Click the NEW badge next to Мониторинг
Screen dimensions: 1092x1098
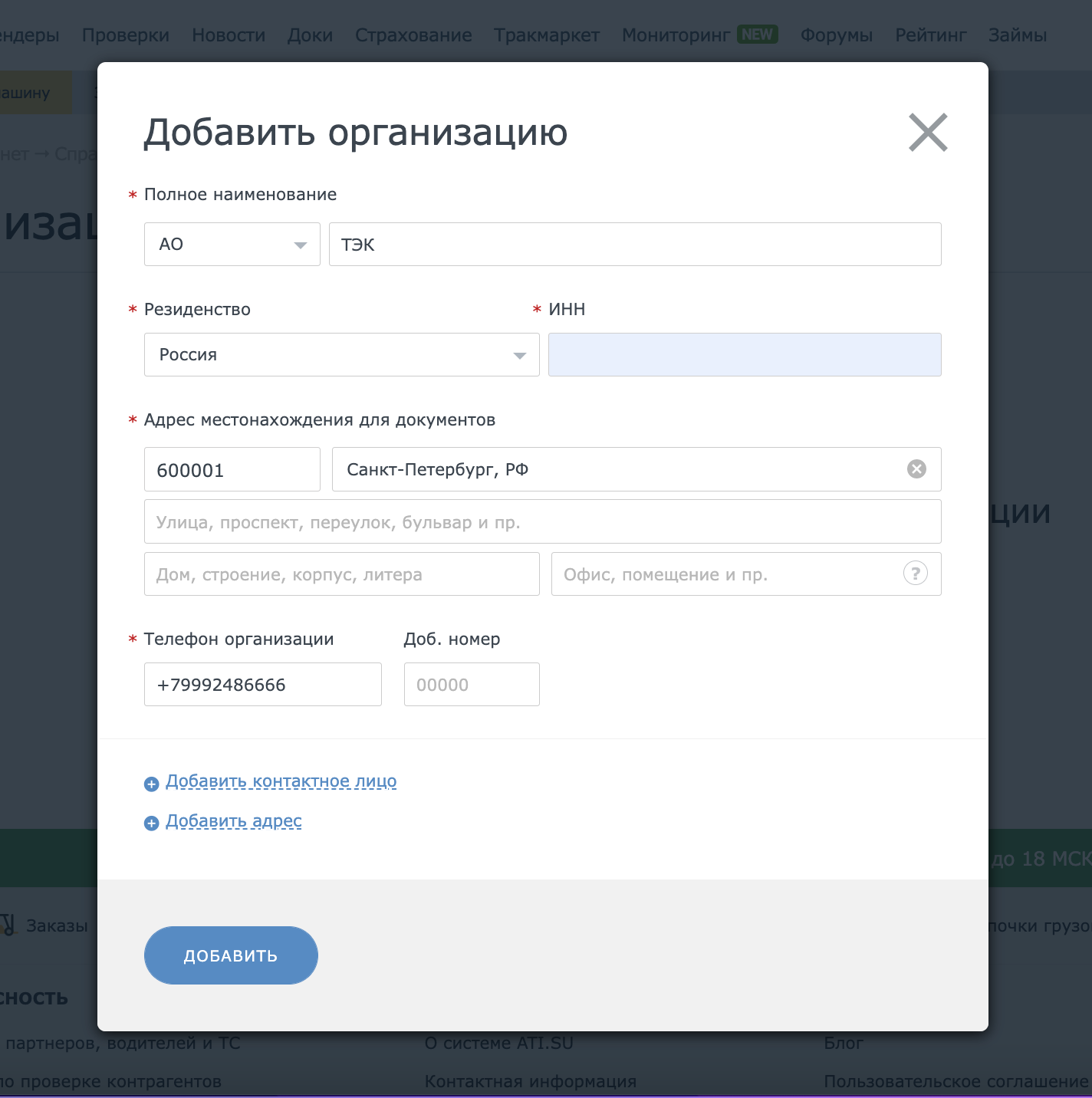(x=758, y=35)
